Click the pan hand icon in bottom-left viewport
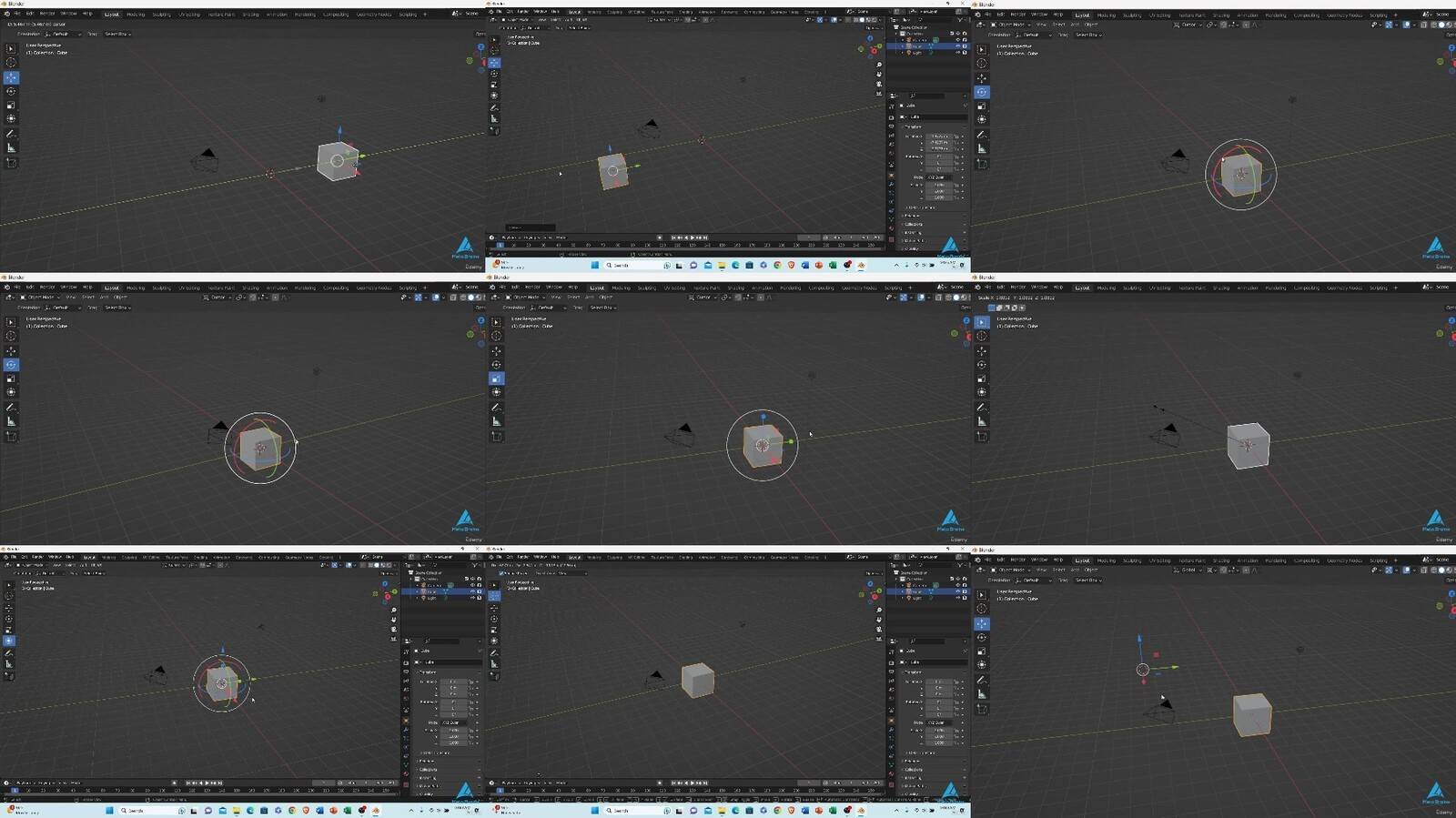Image resolution: width=1456 pixels, height=818 pixels. (x=393, y=619)
